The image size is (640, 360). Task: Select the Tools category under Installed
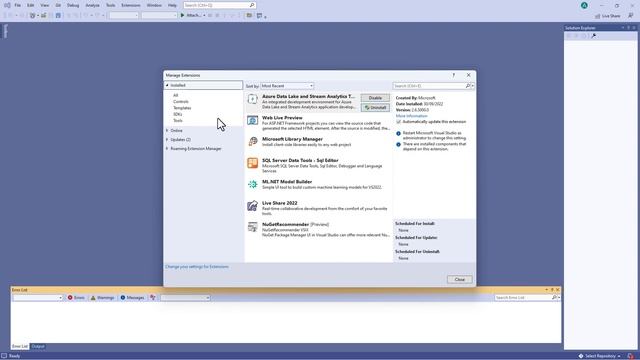coord(178,120)
